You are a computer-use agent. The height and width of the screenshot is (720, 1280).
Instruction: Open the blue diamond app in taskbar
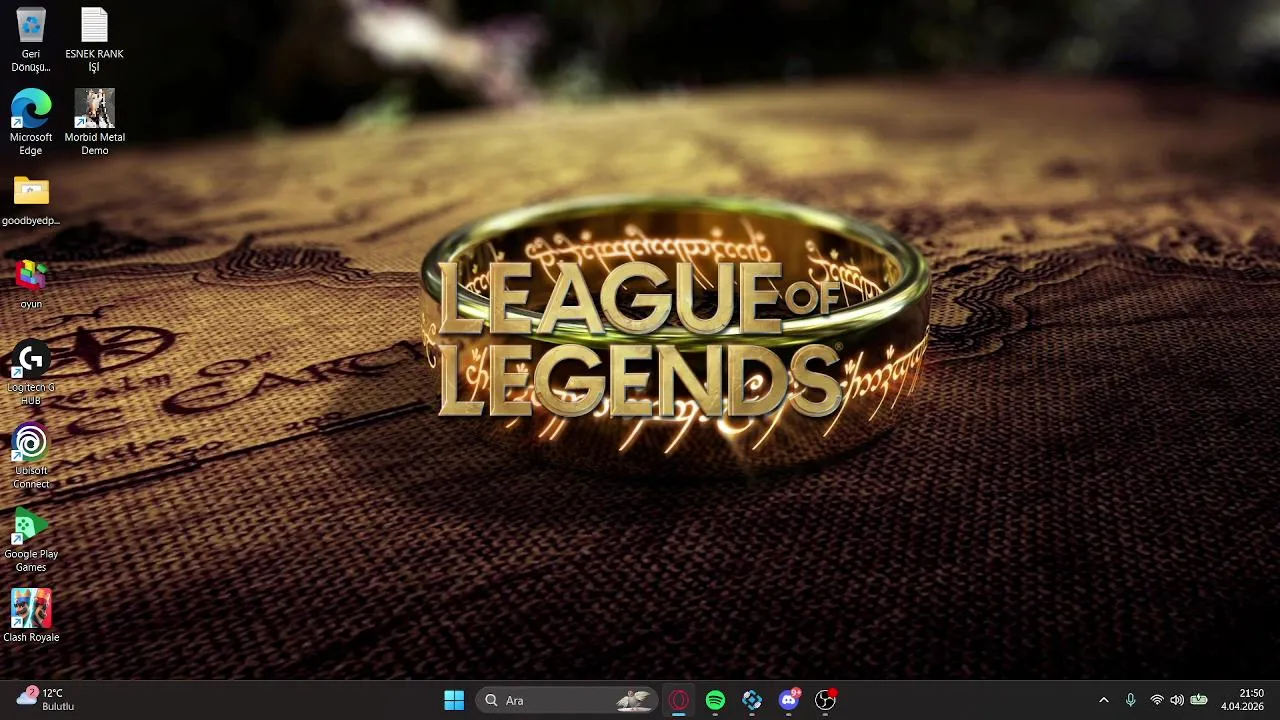coord(752,700)
